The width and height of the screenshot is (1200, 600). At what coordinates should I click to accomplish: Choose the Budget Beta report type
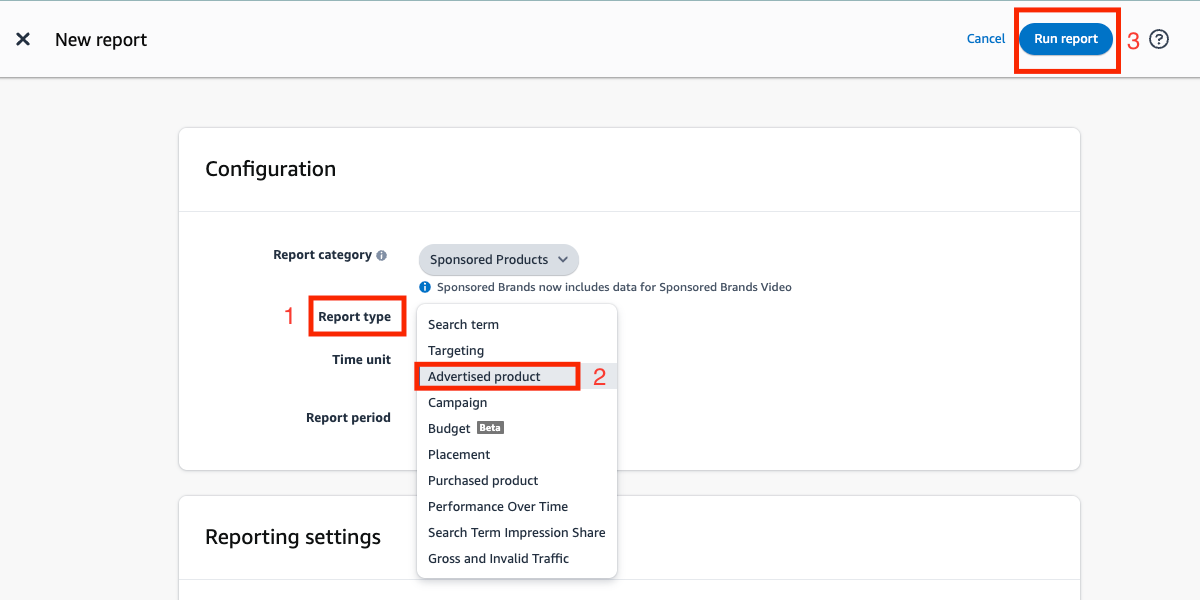(x=449, y=429)
